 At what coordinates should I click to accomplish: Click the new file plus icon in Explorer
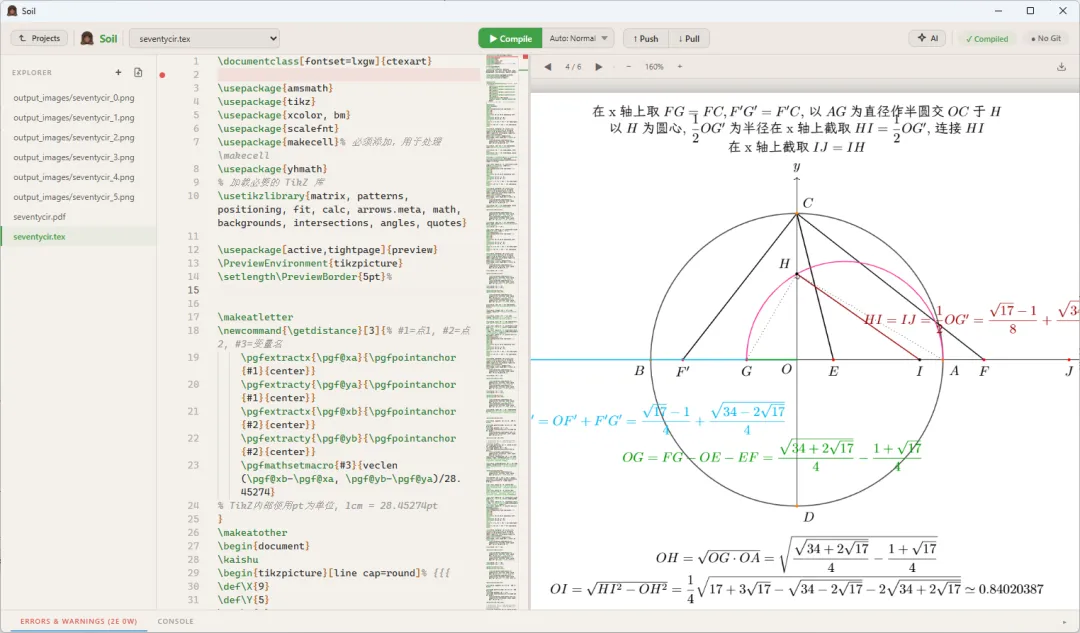point(118,72)
